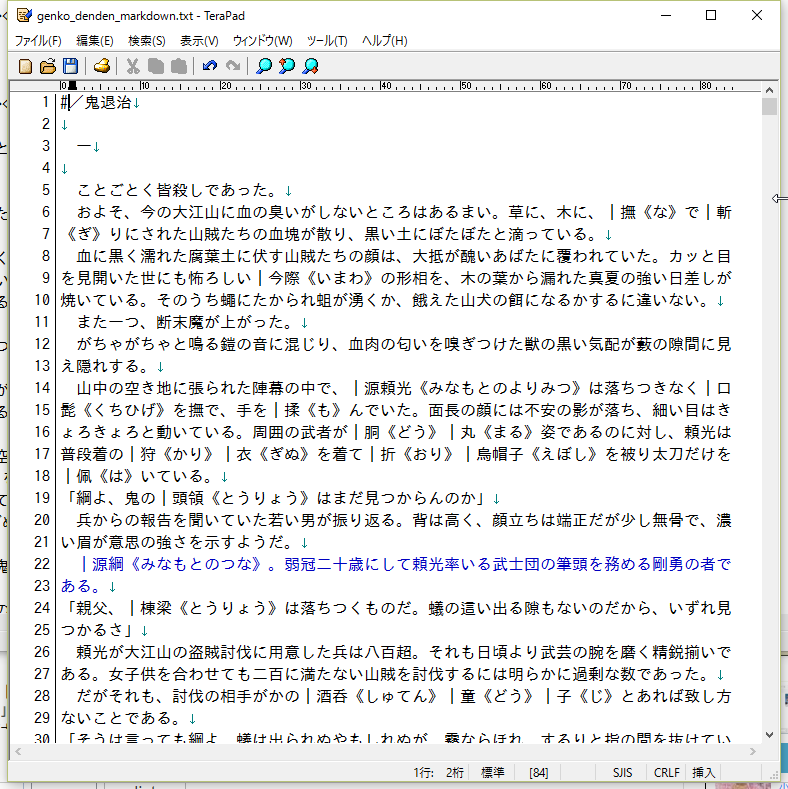
Task: Click the text 棟梁《とうりょう》 on line 24
Action: pyautogui.click(x=209, y=608)
